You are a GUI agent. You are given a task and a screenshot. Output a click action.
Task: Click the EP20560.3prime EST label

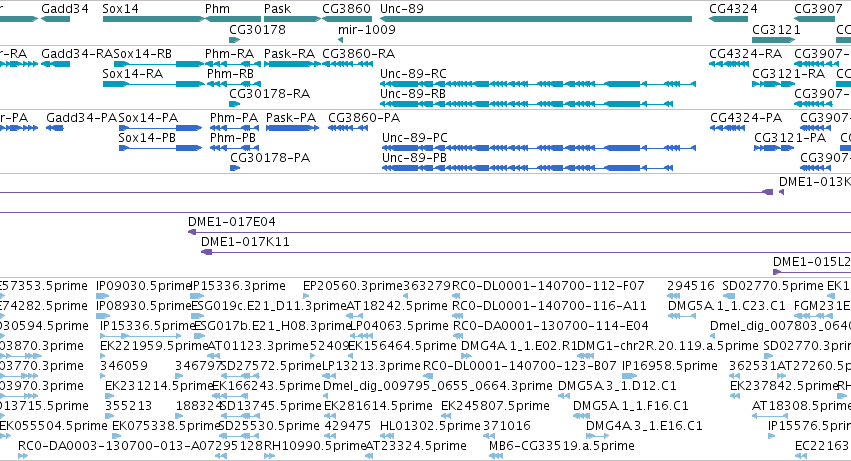[353, 286]
